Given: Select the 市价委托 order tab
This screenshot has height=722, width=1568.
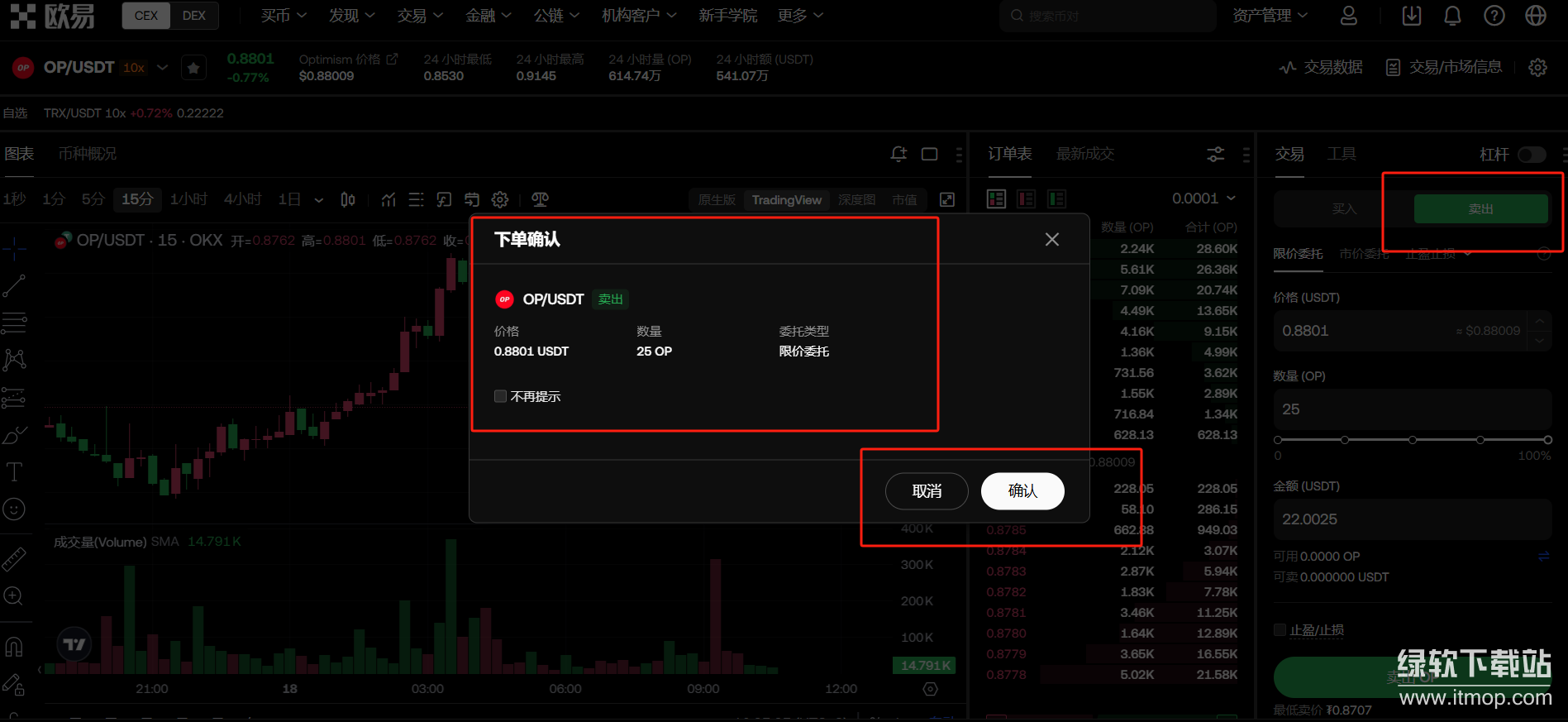Looking at the screenshot, I should point(1364,254).
